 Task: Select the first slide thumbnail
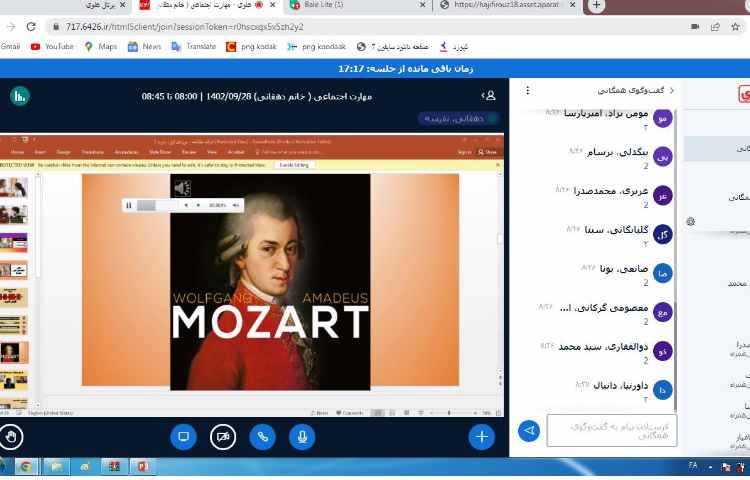click(x=14, y=187)
